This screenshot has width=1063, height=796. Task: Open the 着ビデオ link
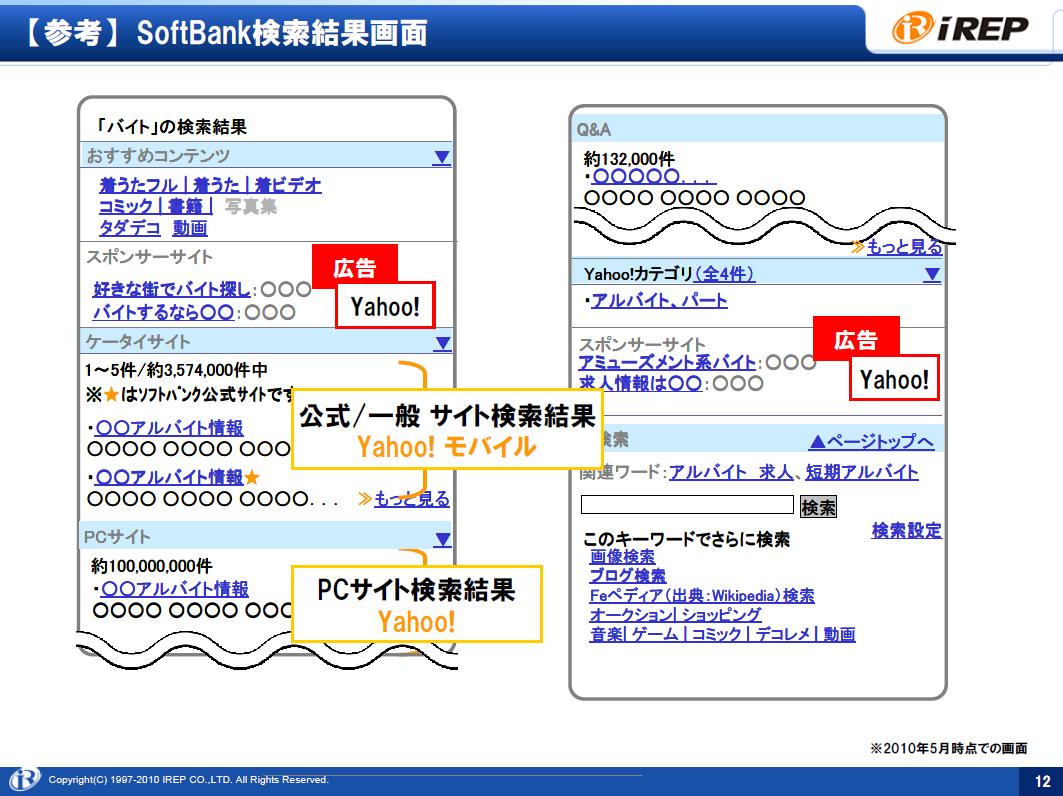287,184
